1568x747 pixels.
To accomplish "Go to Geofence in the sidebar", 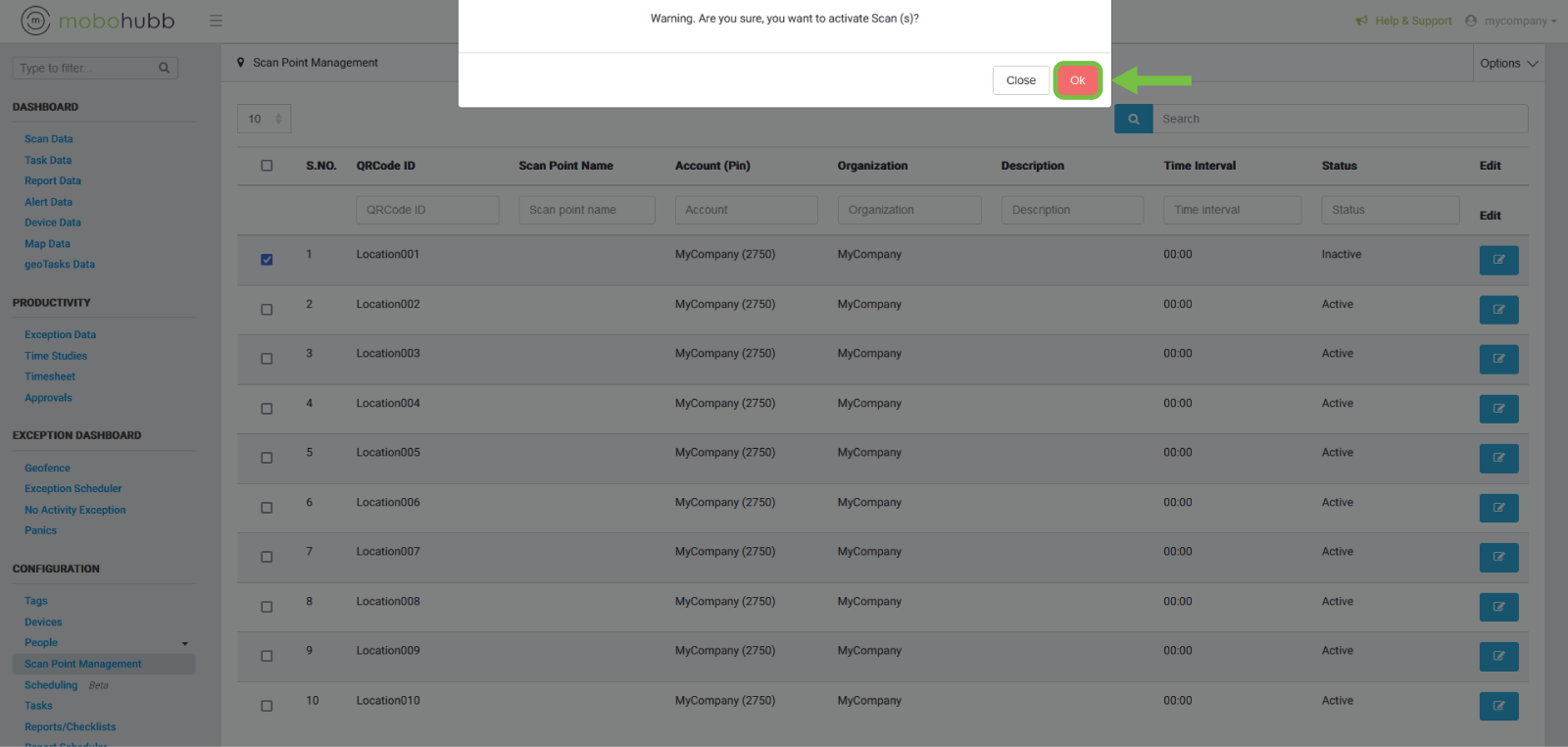I will click(47, 469).
